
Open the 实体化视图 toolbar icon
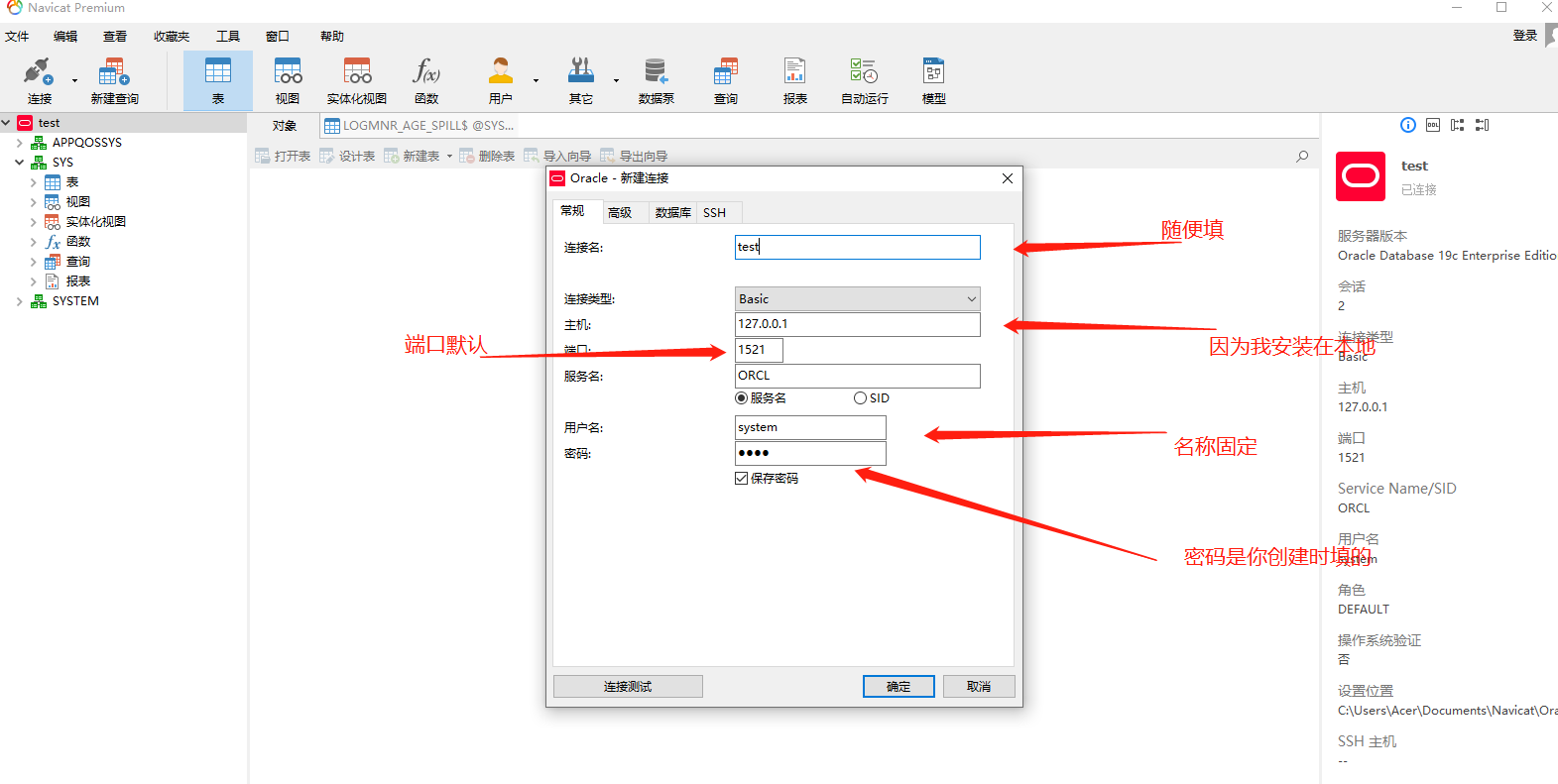[357, 80]
